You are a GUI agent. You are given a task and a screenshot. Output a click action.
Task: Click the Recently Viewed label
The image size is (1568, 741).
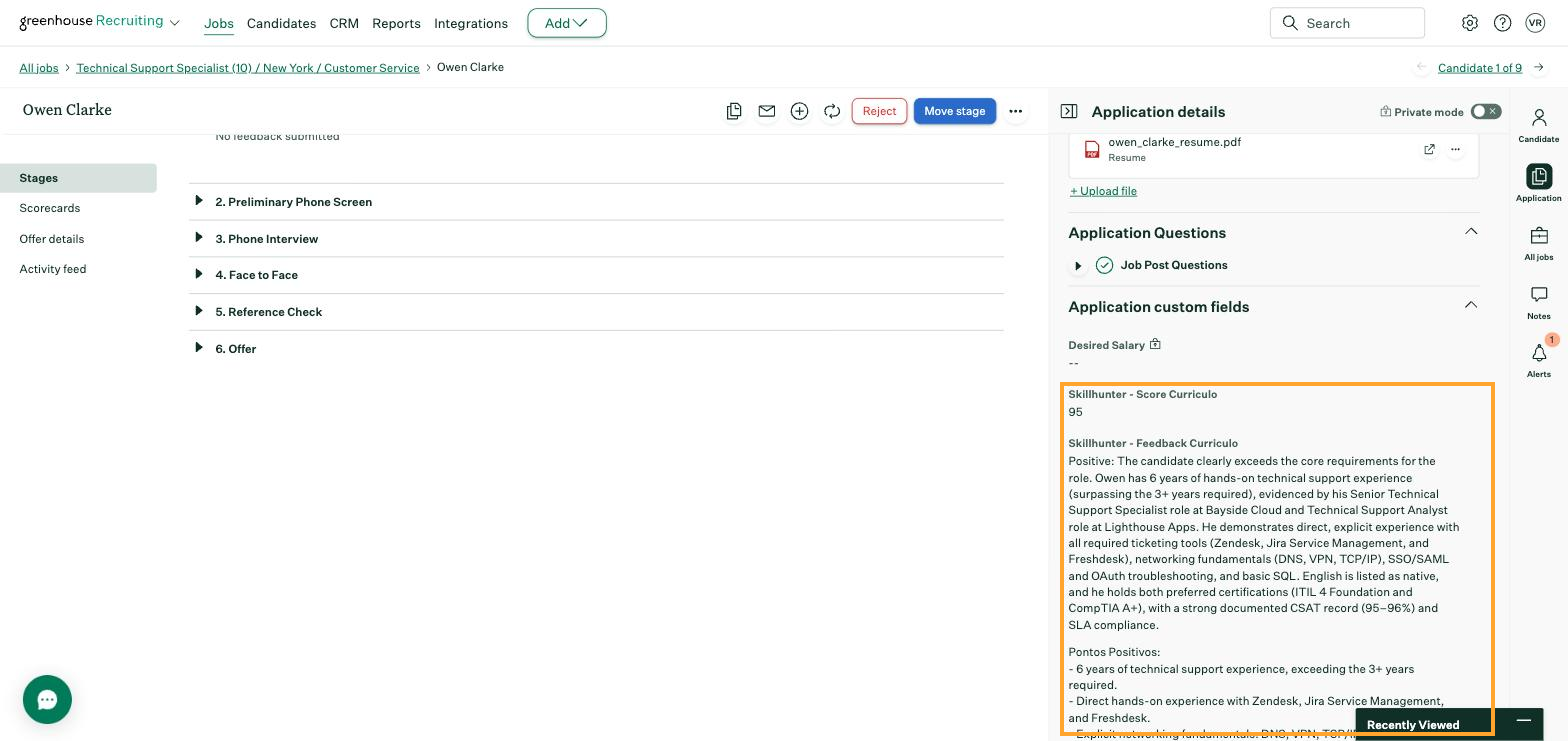pyautogui.click(x=1413, y=725)
